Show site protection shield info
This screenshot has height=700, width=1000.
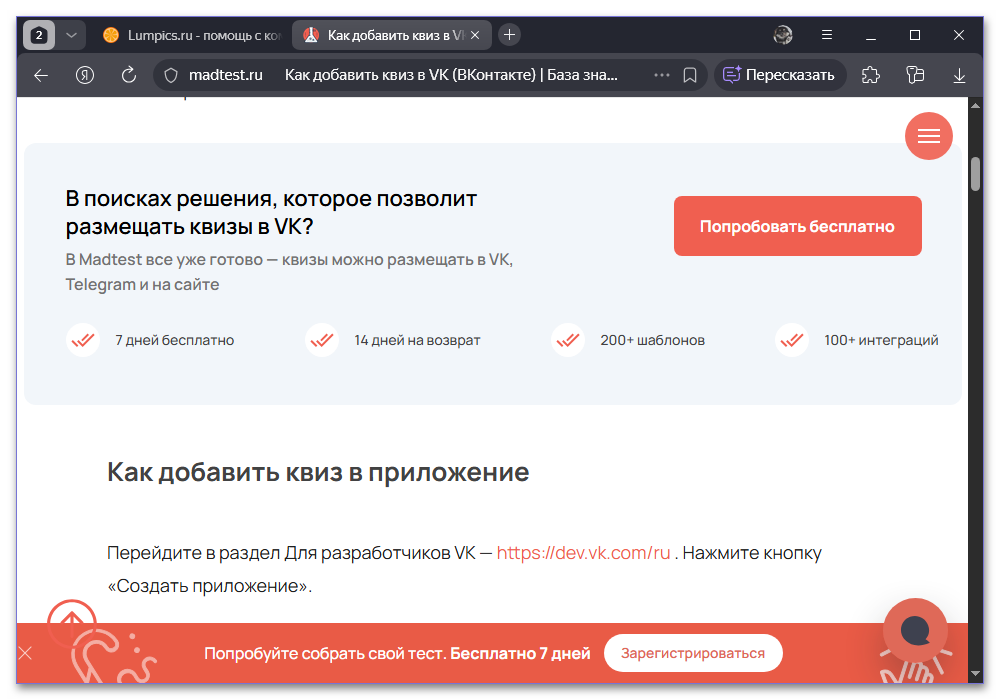click(x=171, y=75)
